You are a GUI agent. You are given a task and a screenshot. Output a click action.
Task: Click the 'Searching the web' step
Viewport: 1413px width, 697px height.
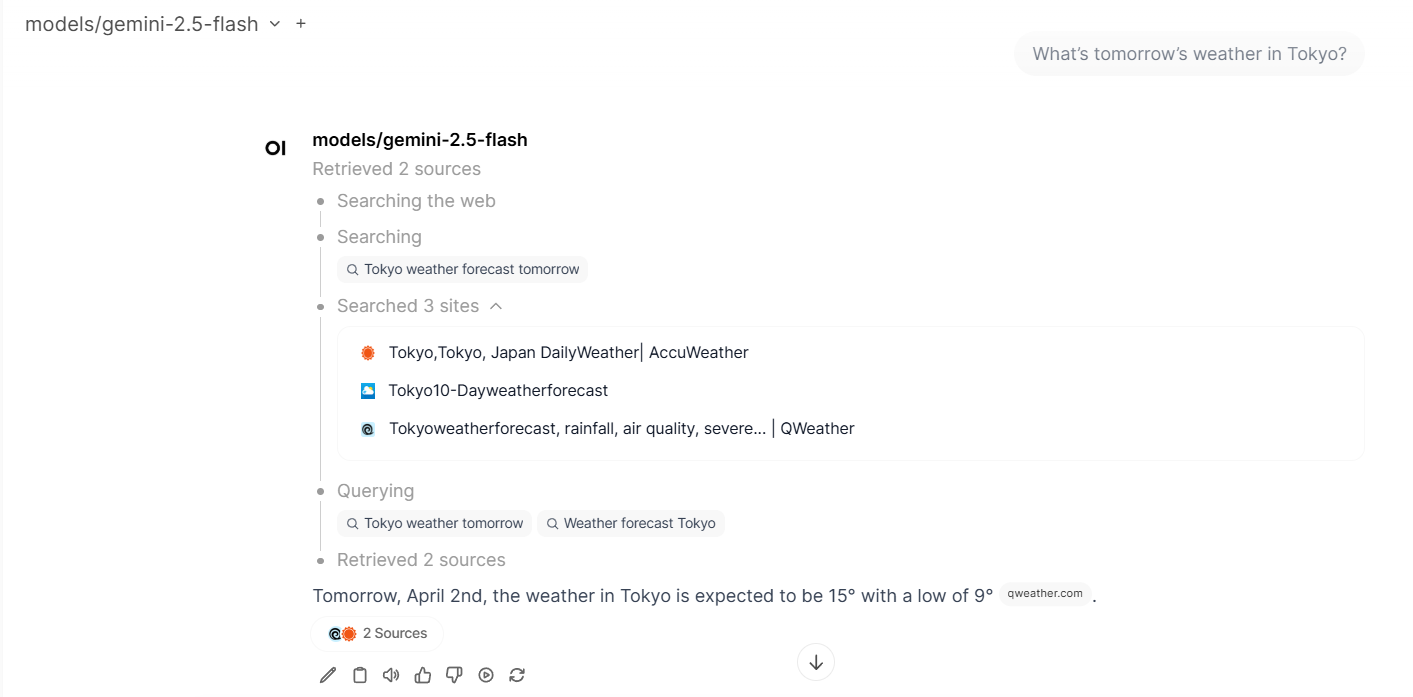[416, 201]
